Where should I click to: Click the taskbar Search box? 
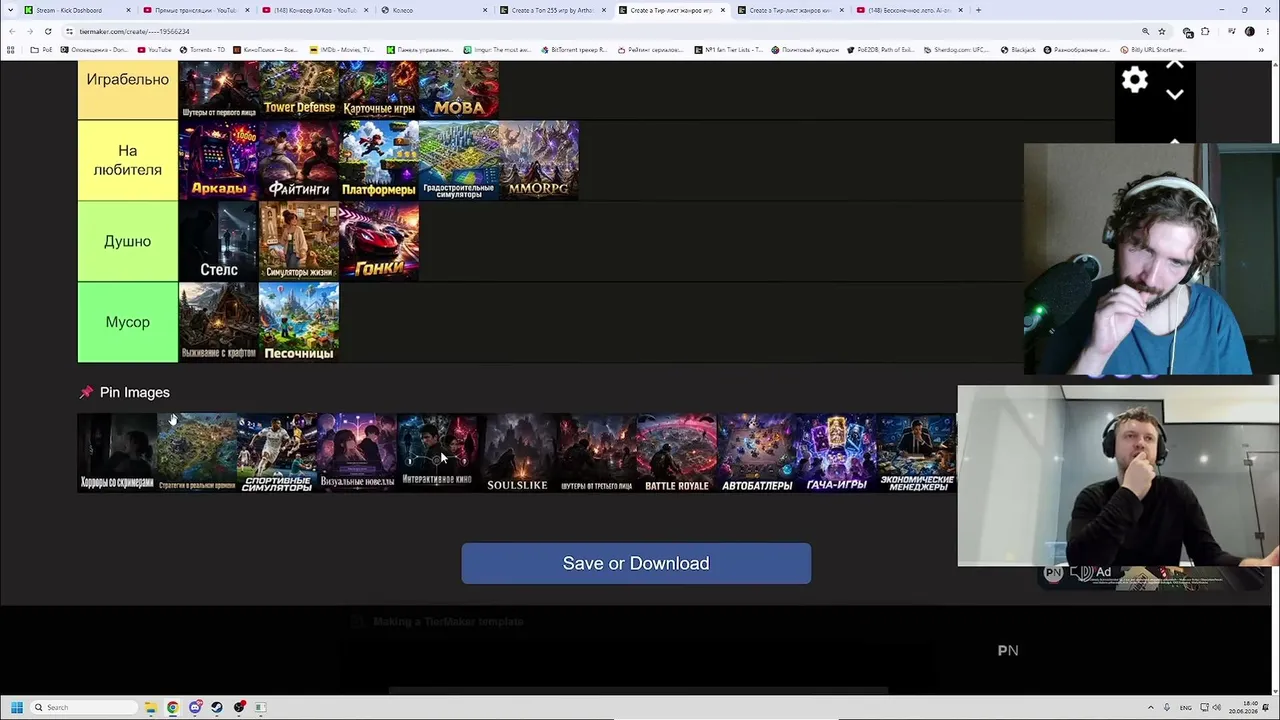[84, 707]
